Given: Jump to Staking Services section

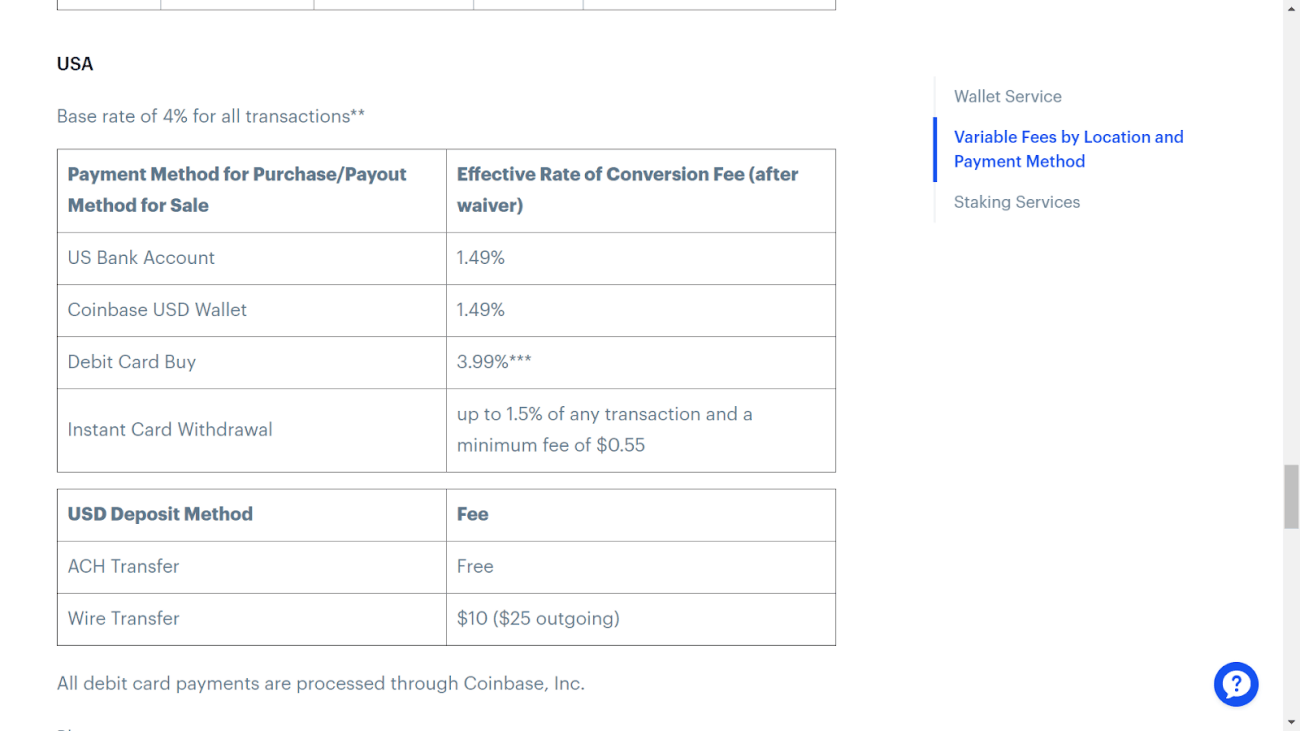Looking at the screenshot, I should [1016, 202].
